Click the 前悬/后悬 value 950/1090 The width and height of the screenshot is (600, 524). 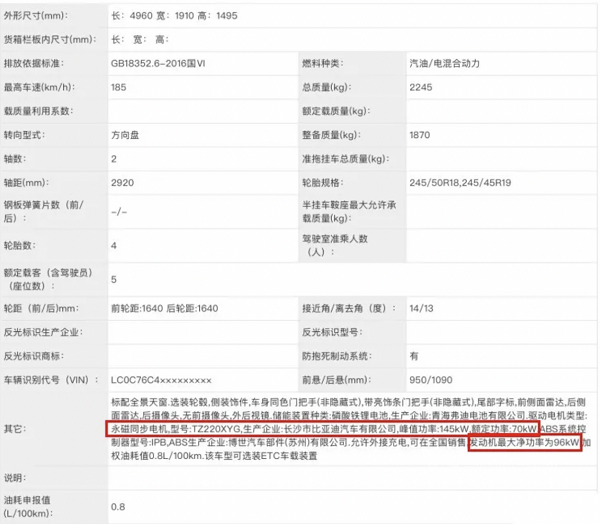(431, 381)
